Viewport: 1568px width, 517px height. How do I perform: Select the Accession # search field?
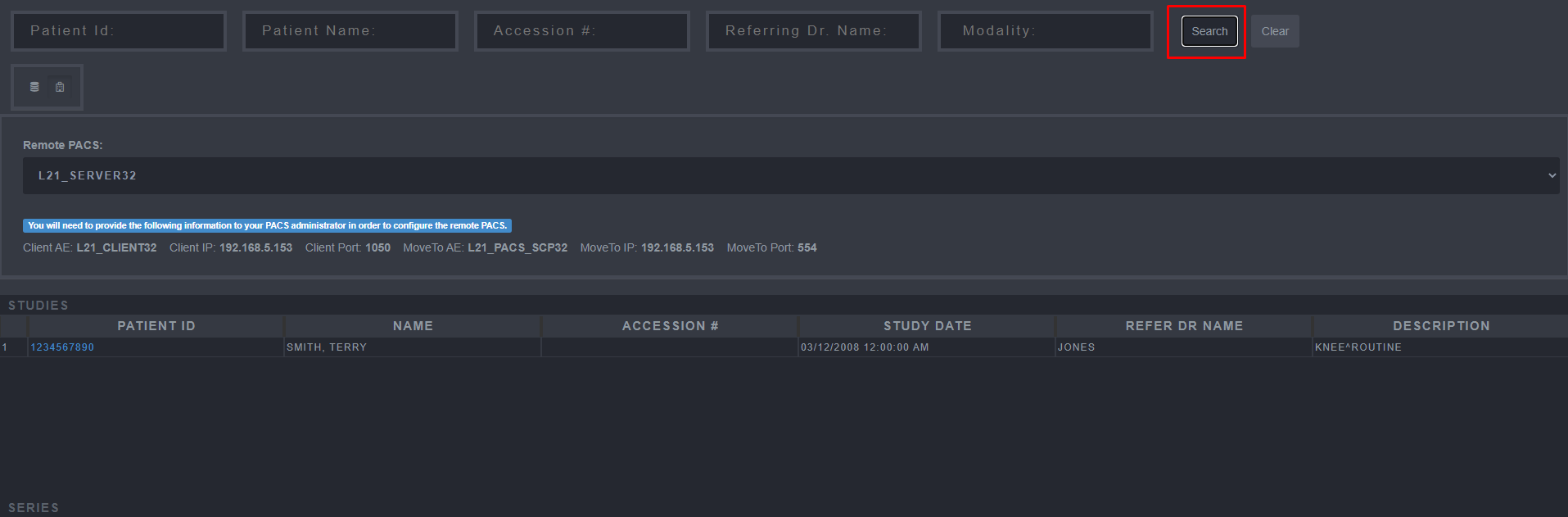pos(582,31)
